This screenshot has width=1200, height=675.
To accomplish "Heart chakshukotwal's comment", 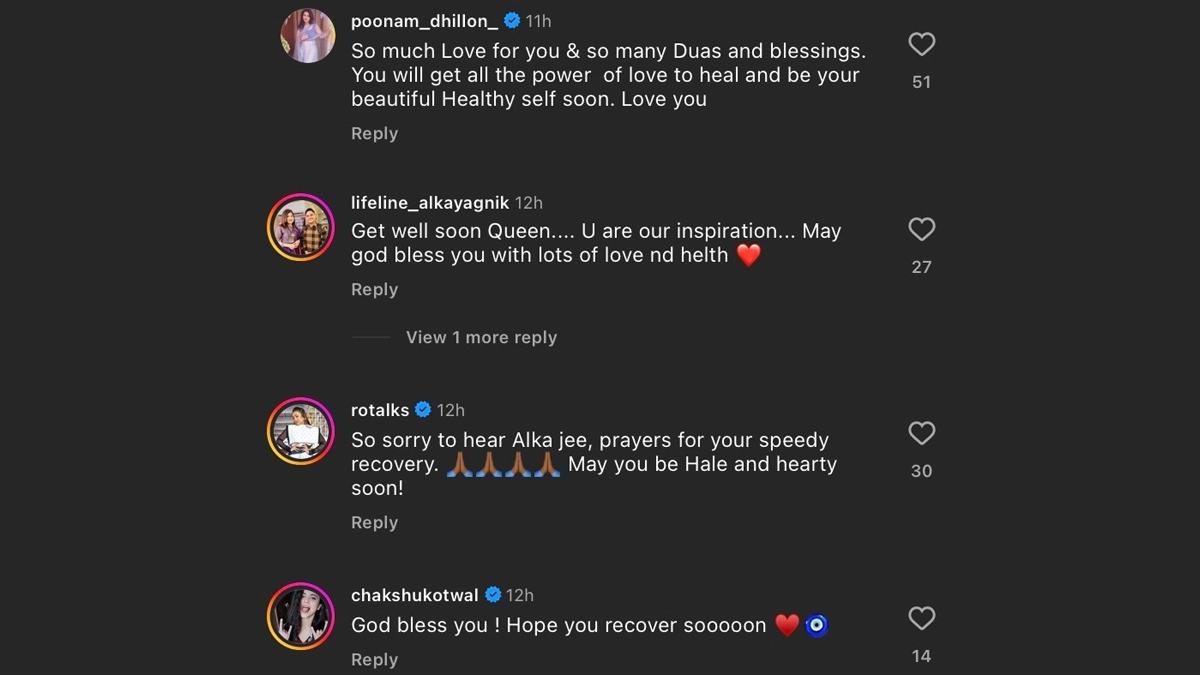I will tap(921, 619).
